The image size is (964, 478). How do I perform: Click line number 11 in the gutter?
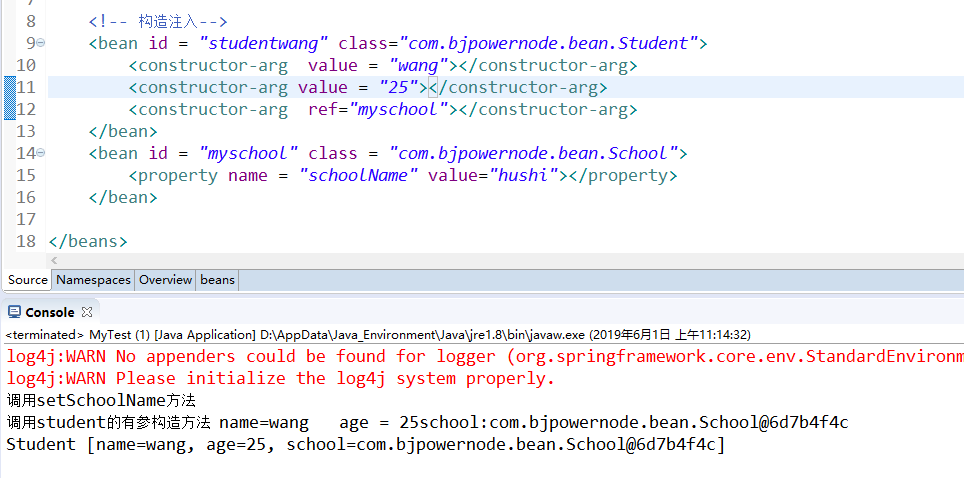coord(26,87)
